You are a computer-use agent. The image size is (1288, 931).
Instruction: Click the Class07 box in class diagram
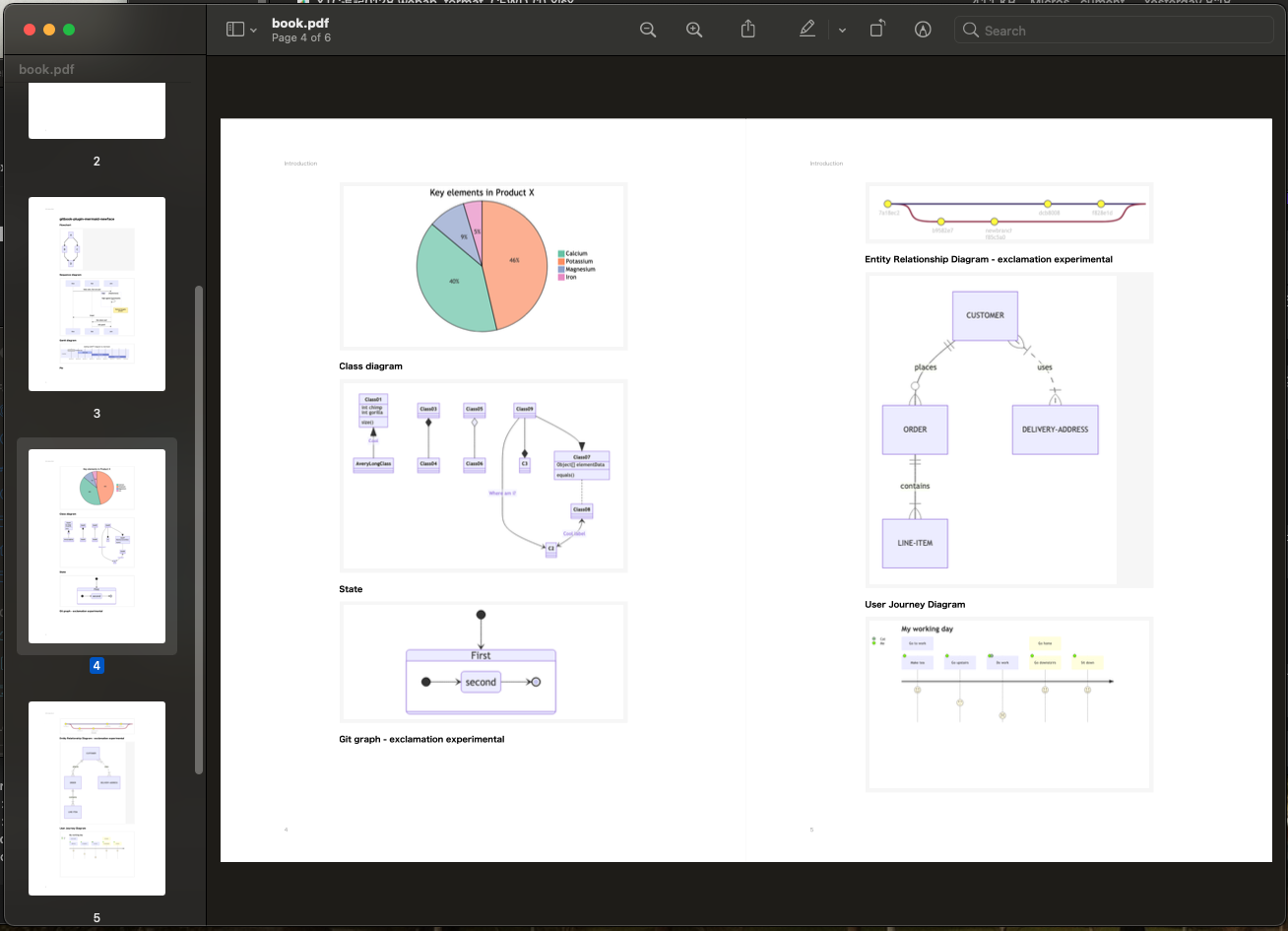(x=582, y=465)
